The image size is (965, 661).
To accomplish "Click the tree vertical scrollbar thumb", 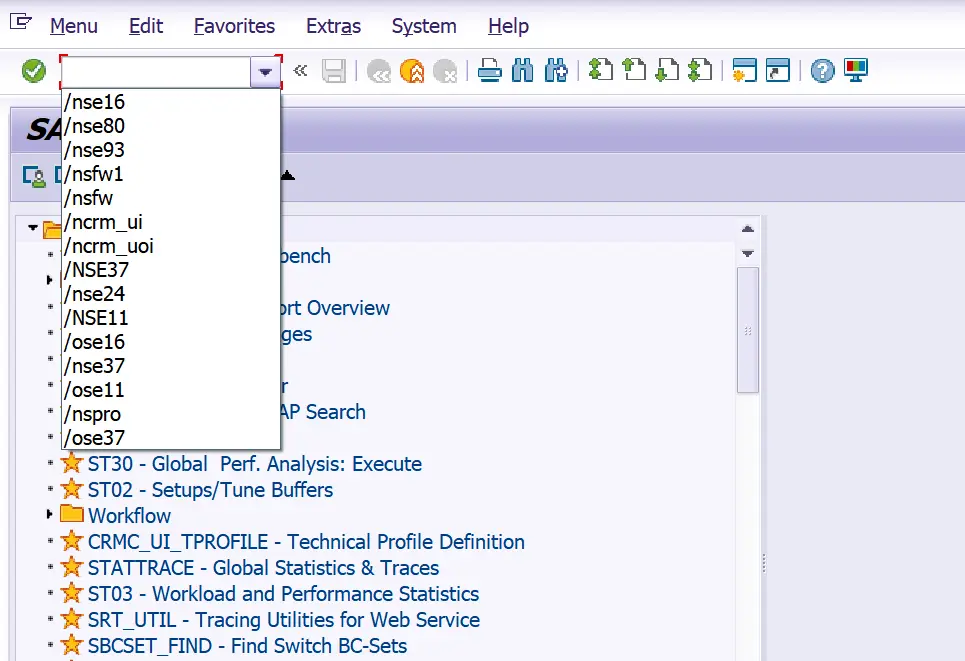I will (x=748, y=330).
